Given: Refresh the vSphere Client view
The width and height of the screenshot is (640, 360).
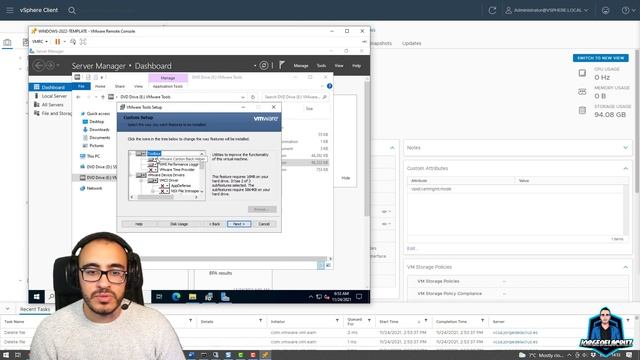Looking at the screenshot, I should (x=492, y=10).
